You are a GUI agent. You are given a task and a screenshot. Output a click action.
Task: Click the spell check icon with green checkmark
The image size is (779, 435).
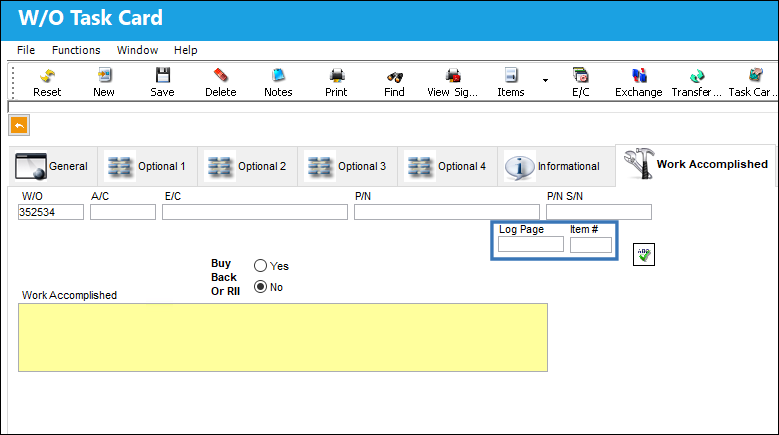[x=643, y=254]
